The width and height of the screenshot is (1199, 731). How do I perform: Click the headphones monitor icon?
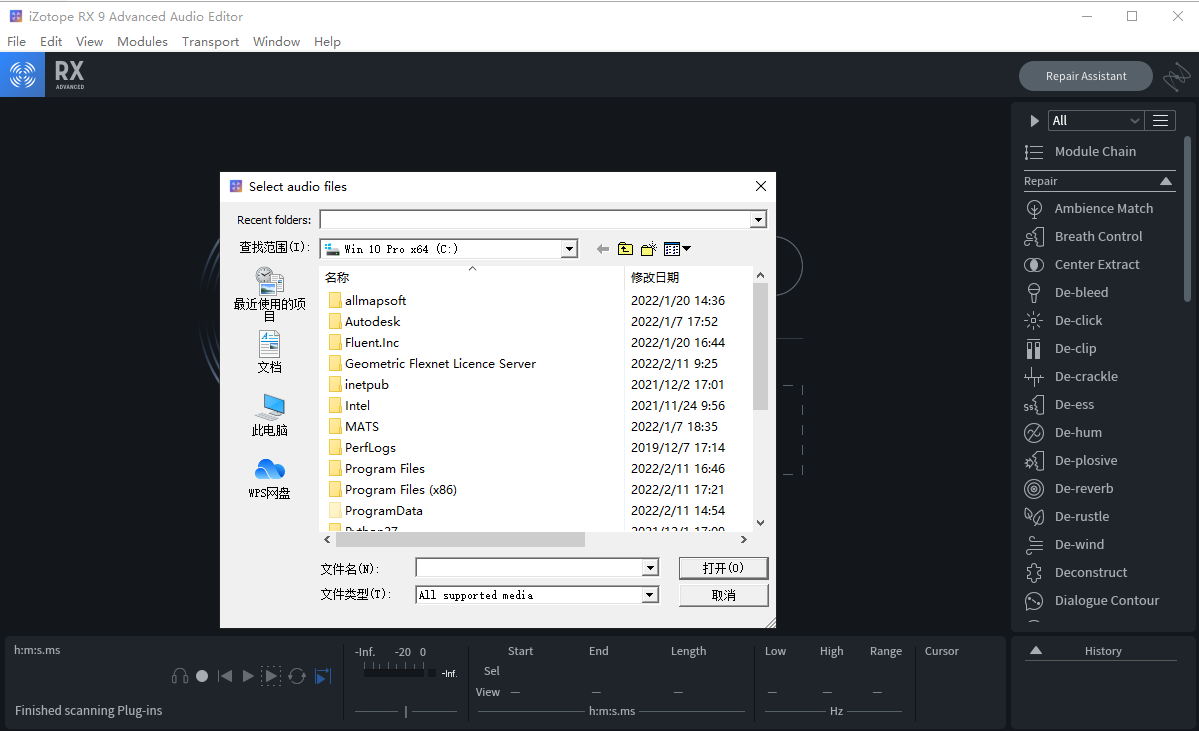click(180, 676)
